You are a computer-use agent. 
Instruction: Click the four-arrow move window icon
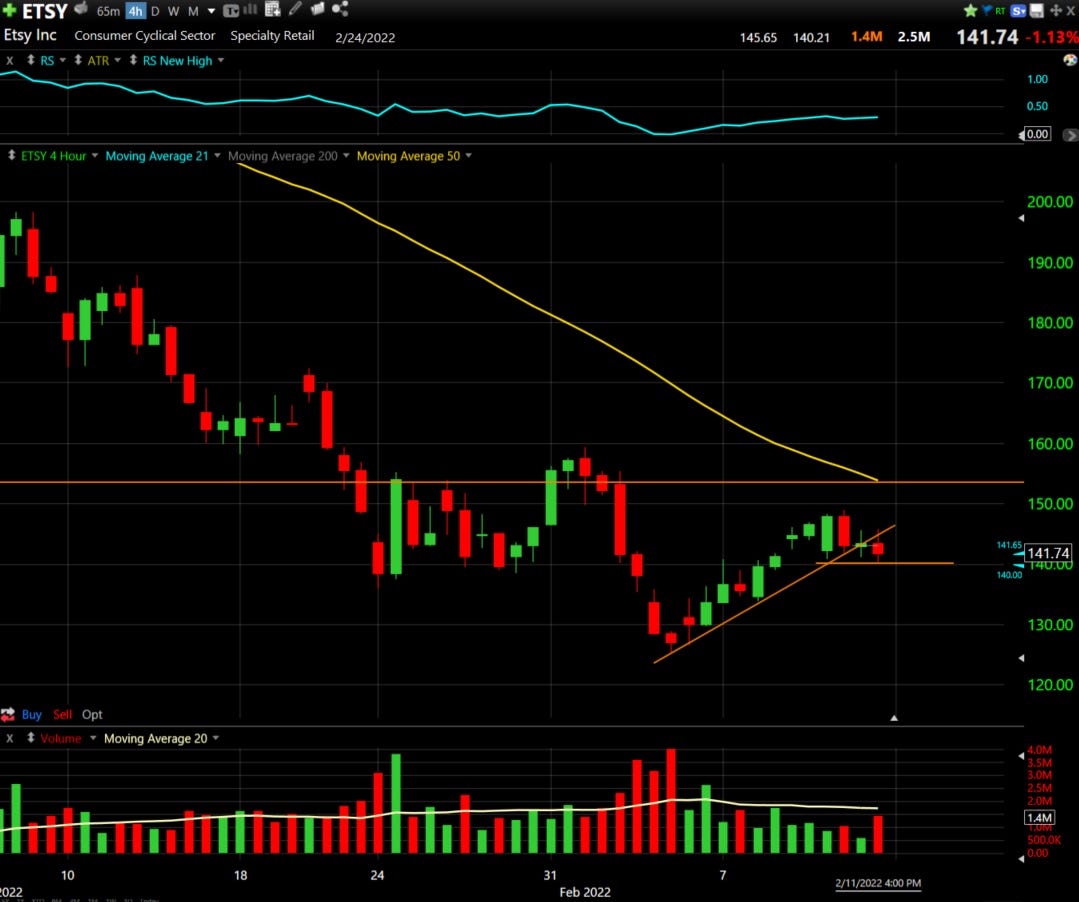[1056, 10]
